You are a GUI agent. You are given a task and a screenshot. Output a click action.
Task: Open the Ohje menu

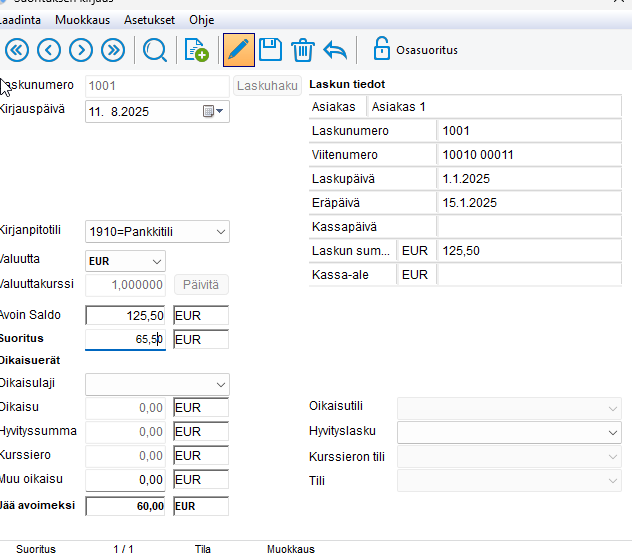(202, 20)
